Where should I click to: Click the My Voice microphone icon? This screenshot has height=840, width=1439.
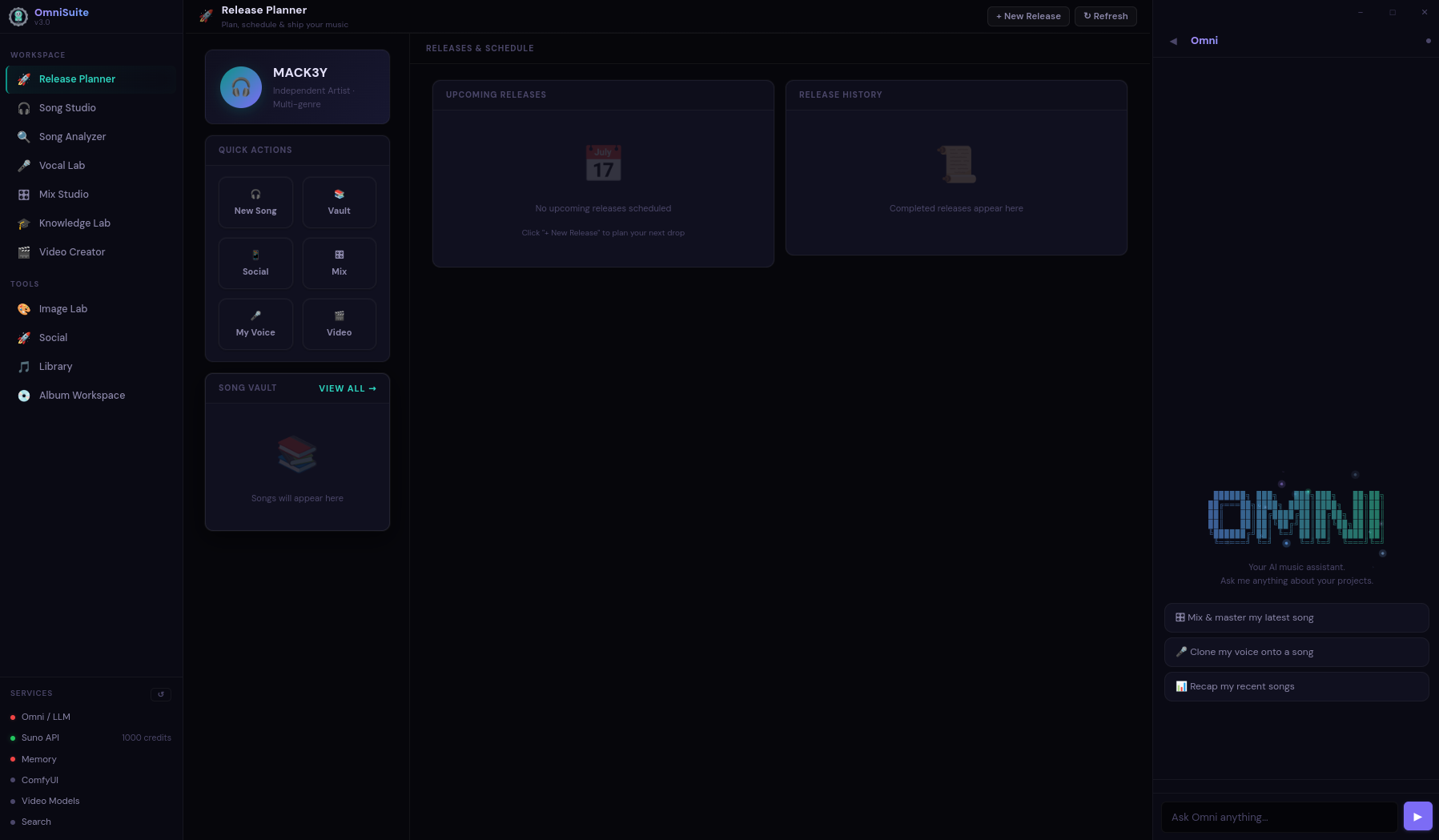tap(255, 315)
